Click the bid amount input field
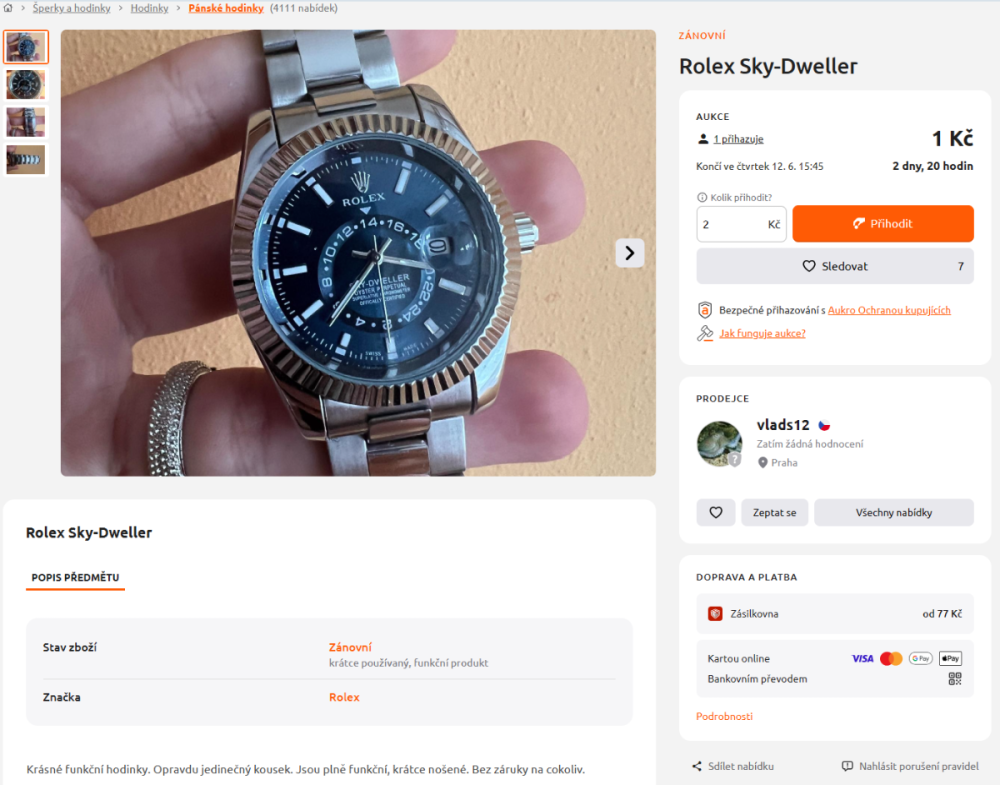Viewport: 1000px width, 785px height. pyautogui.click(x=741, y=224)
